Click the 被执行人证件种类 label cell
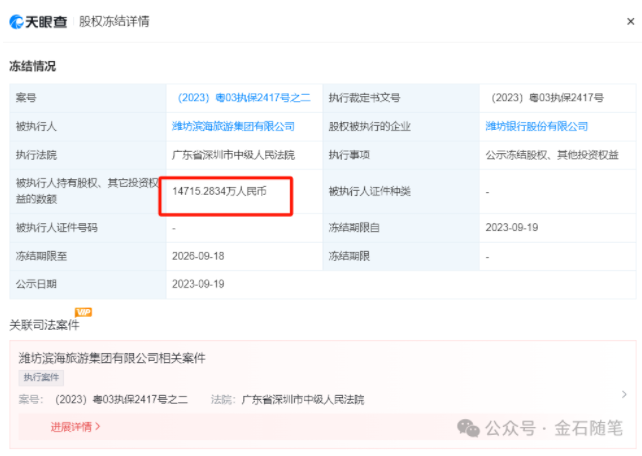This screenshot has width=642, height=456. point(401,192)
